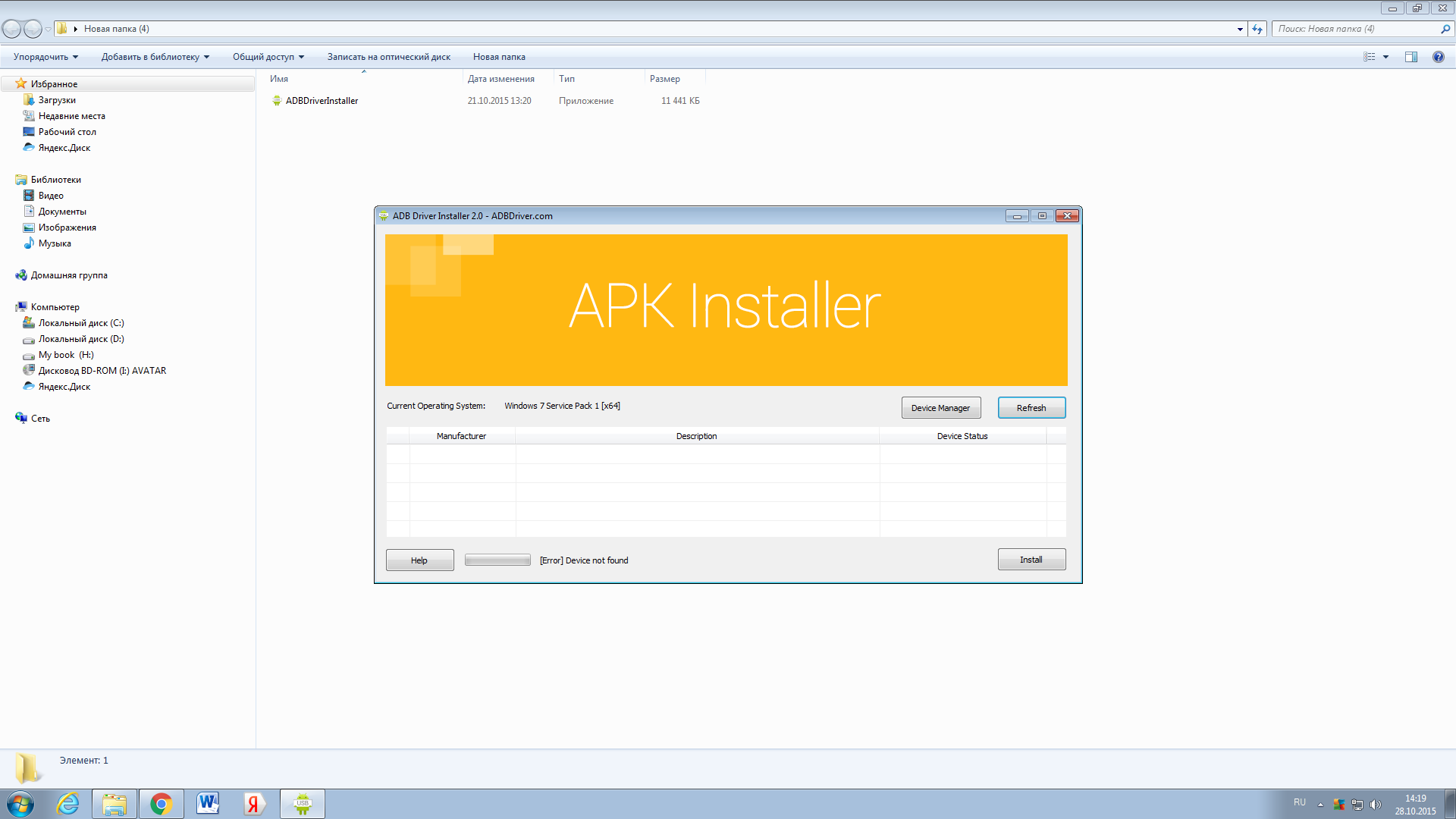Click the ADBDriverInstaller file icon
This screenshot has width=1456, height=819.
pos(277,101)
